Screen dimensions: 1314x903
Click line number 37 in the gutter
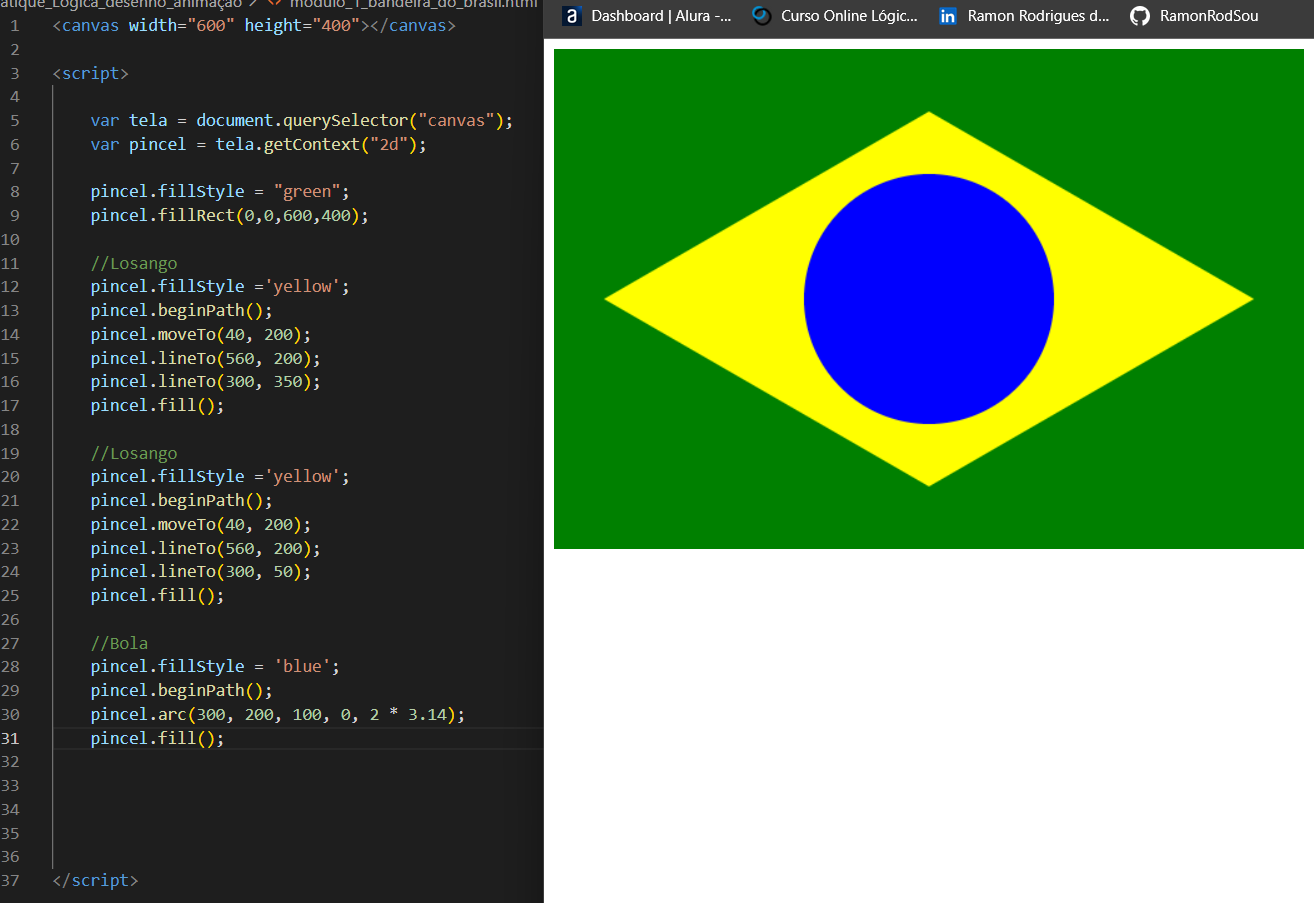(x=10, y=880)
